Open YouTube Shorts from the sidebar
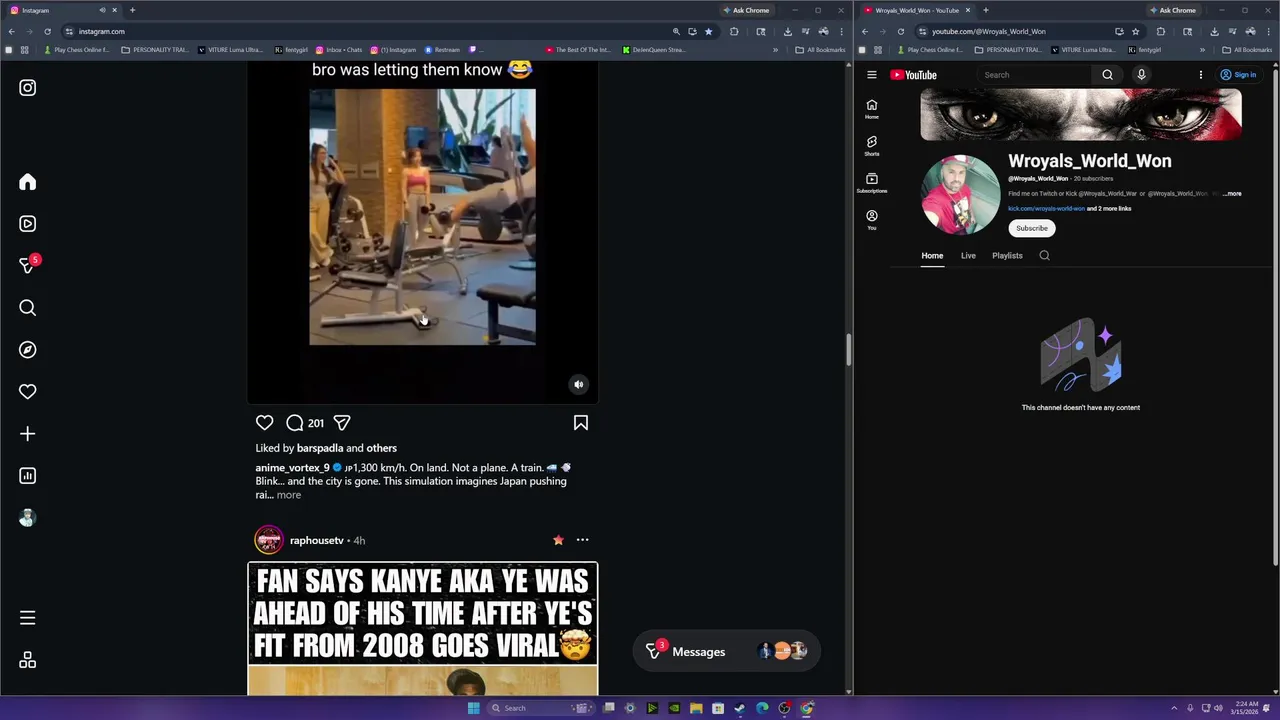The height and width of the screenshot is (720, 1280). point(872,146)
